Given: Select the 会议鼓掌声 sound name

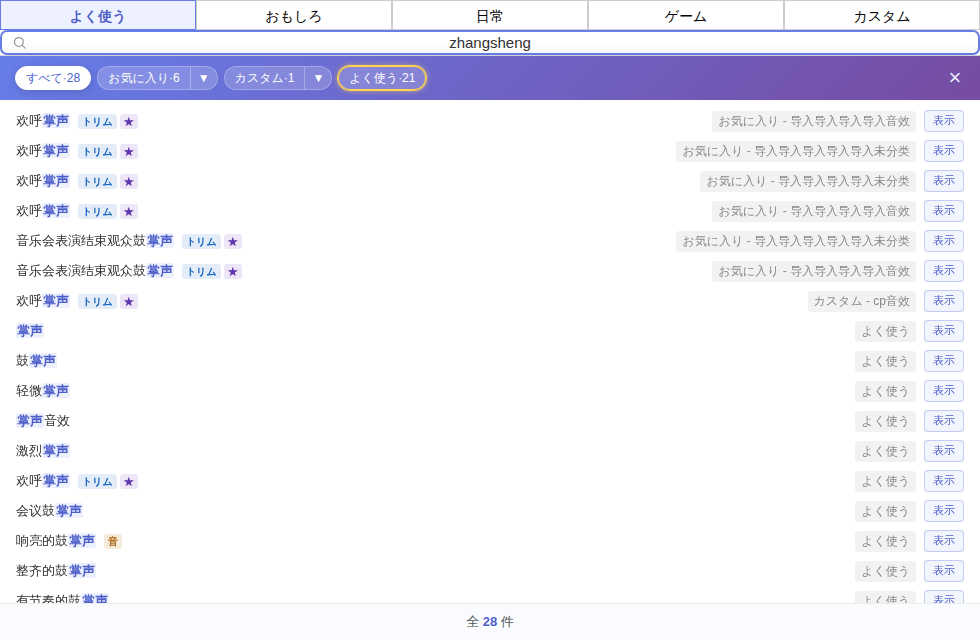Looking at the screenshot, I should tap(49, 511).
